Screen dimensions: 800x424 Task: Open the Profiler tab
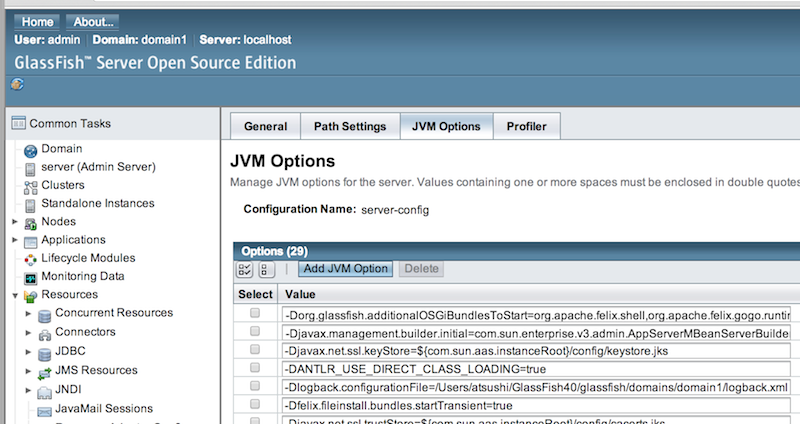pos(526,126)
